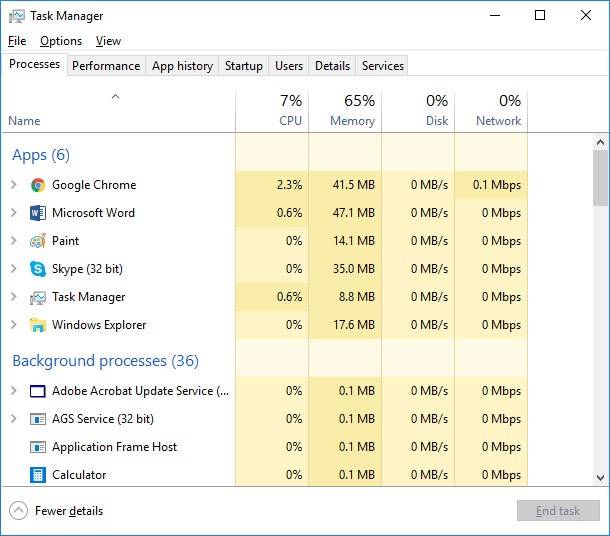Open the Options menu
This screenshot has width=610, height=536.
pos(61,41)
